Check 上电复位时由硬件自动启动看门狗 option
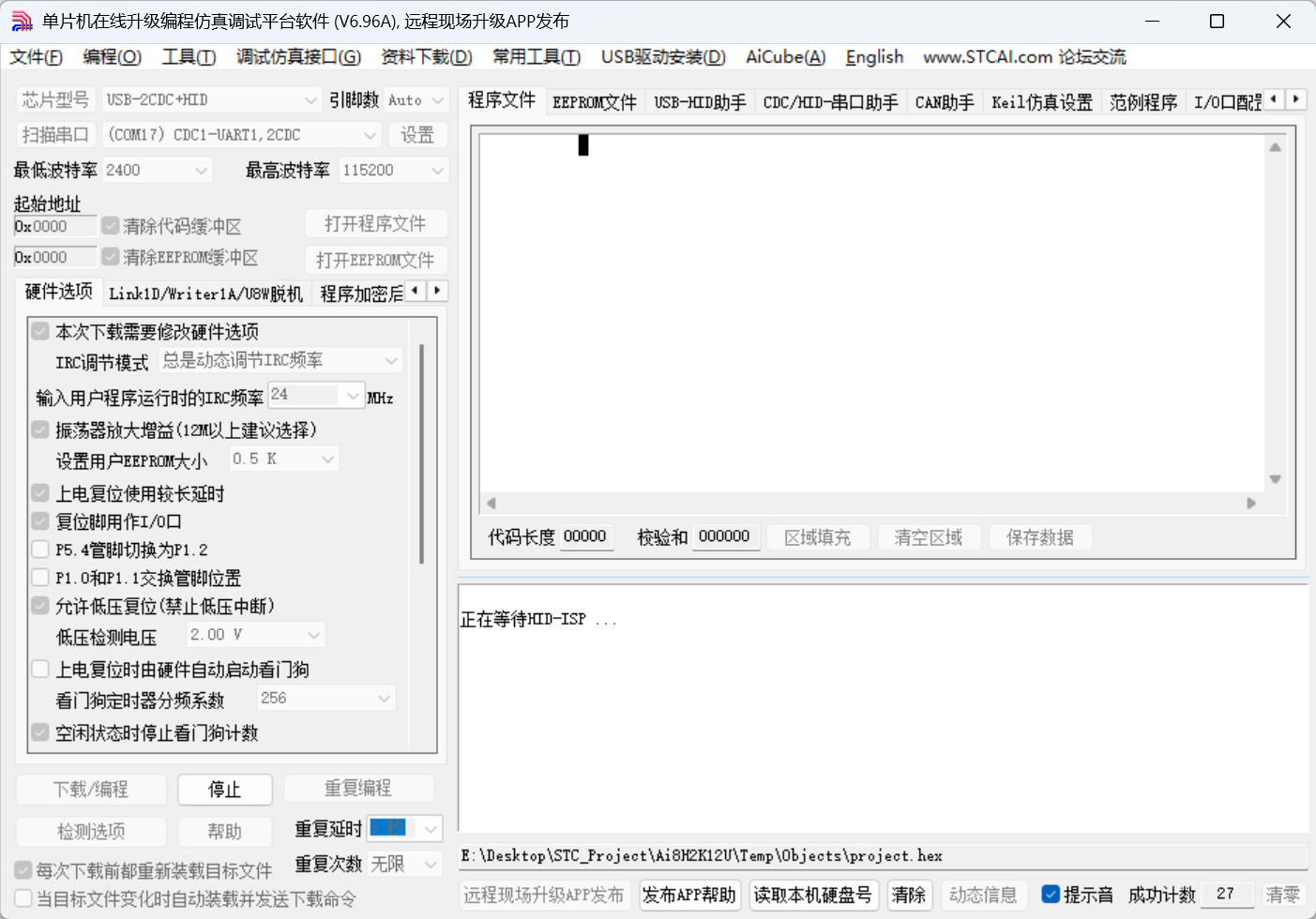The image size is (1316, 919). tap(40, 670)
